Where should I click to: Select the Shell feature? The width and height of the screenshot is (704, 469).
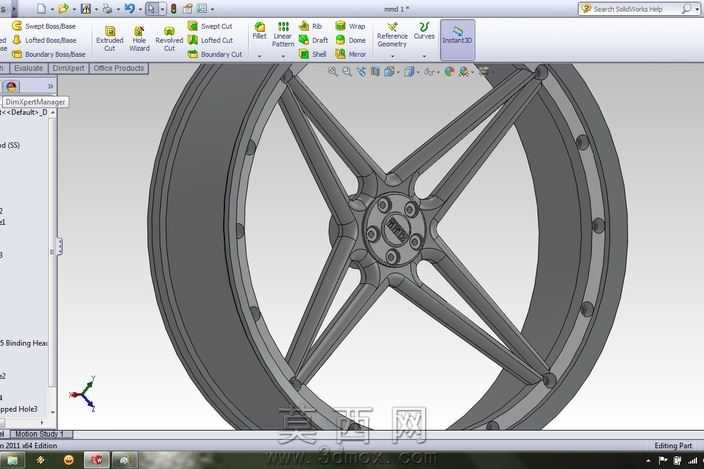tap(313, 54)
